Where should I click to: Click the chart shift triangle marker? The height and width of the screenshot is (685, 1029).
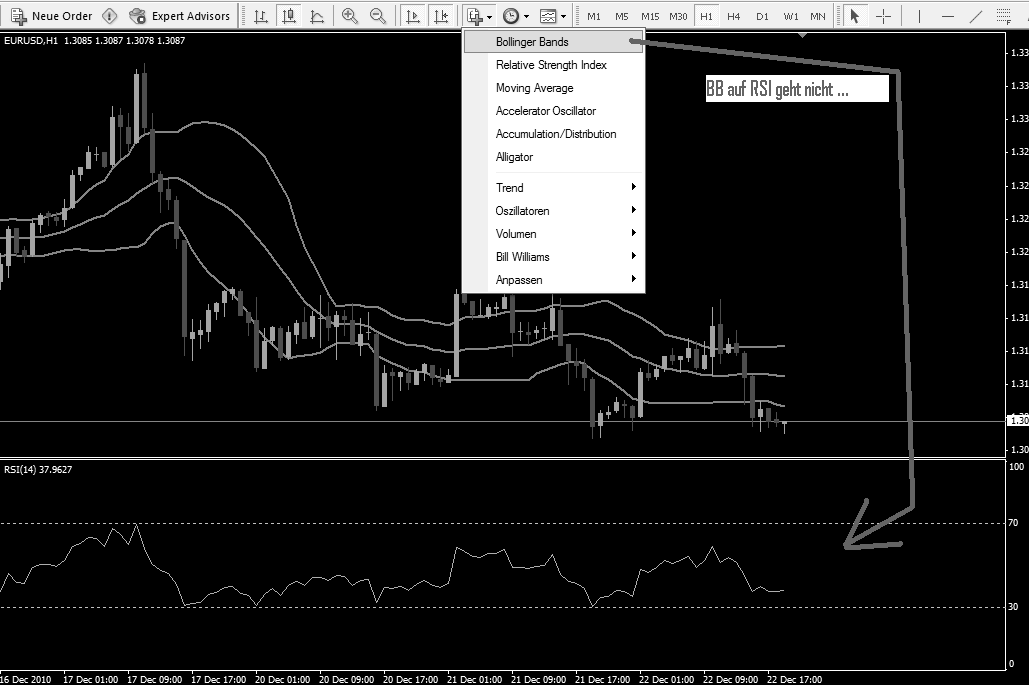(803, 35)
